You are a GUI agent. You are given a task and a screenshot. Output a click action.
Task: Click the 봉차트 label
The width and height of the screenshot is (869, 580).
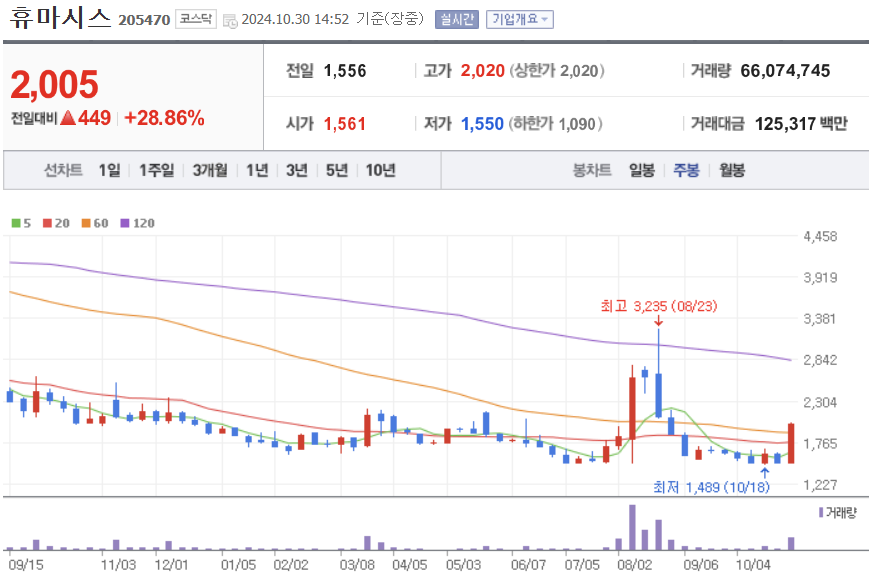pos(592,170)
